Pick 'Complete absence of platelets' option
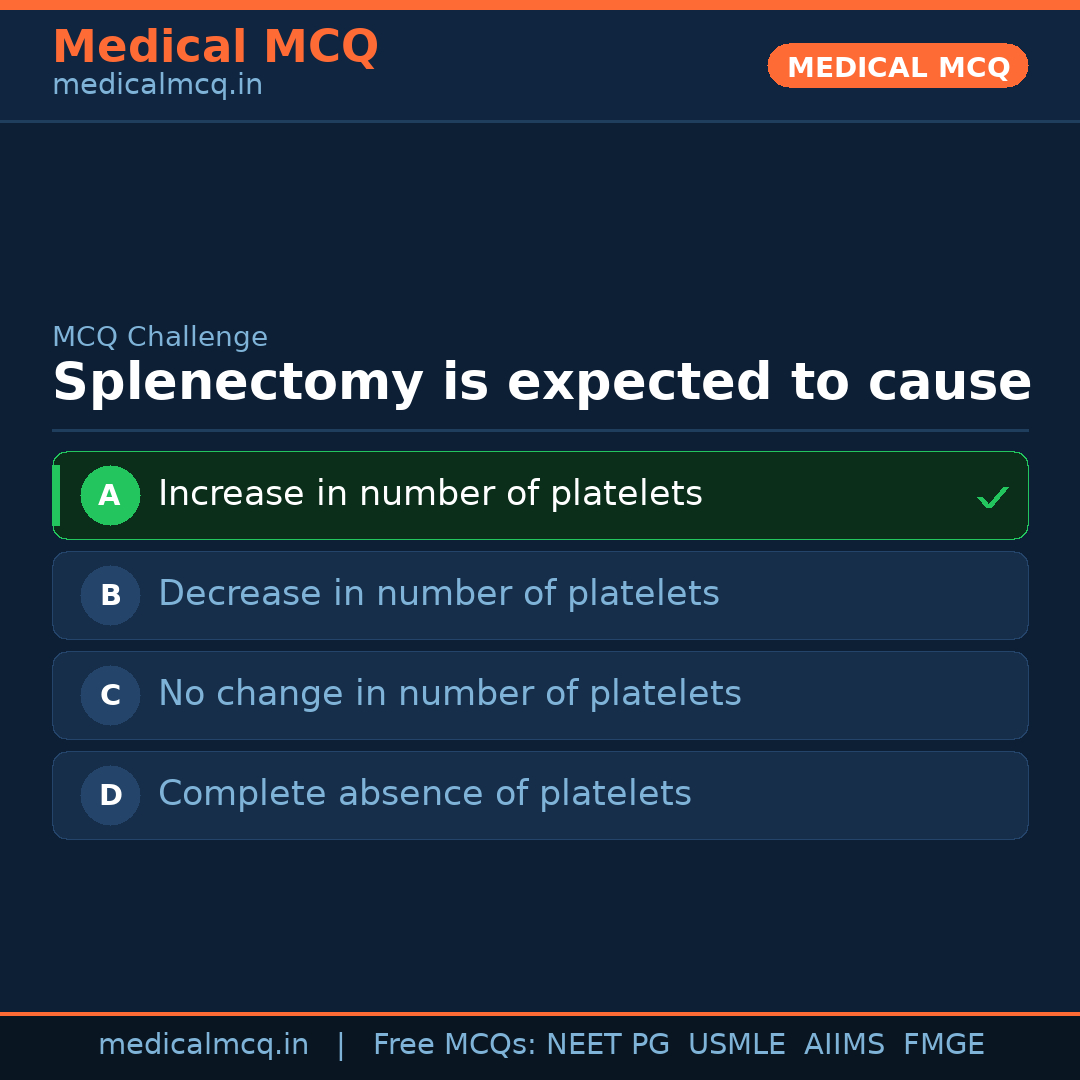 coord(424,794)
